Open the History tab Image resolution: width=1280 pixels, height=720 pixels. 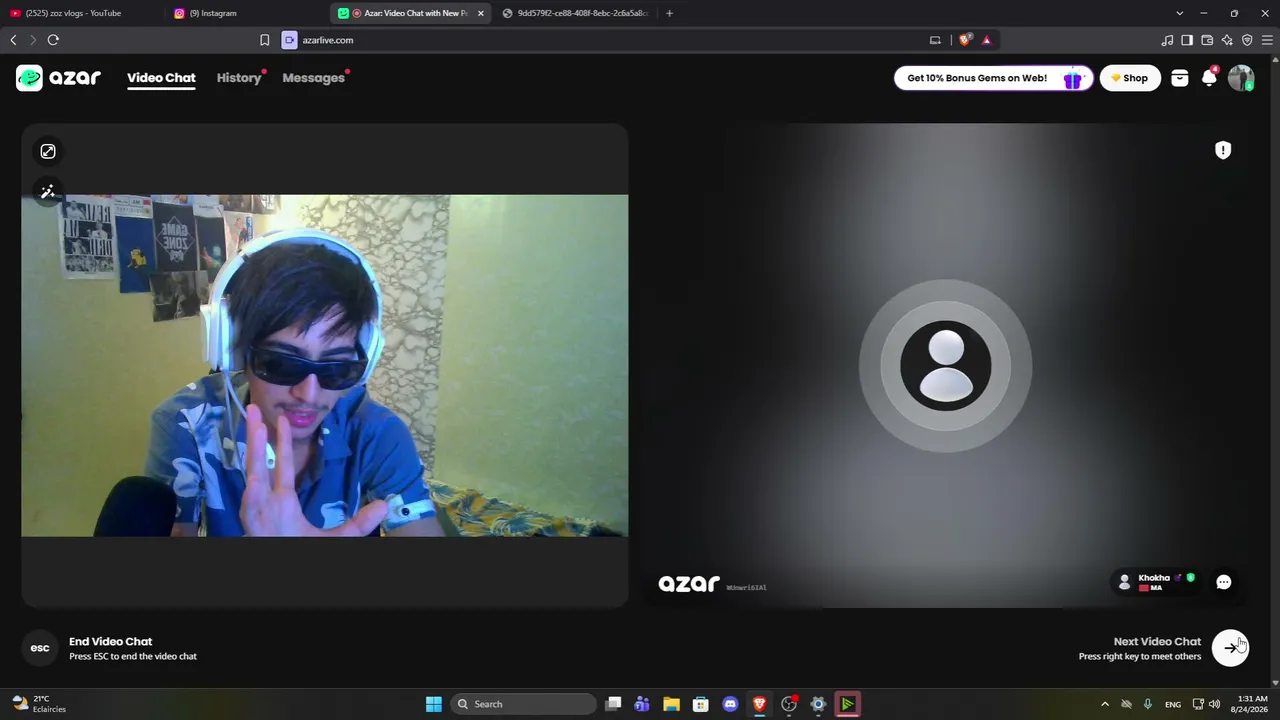pyautogui.click(x=239, y=78)
